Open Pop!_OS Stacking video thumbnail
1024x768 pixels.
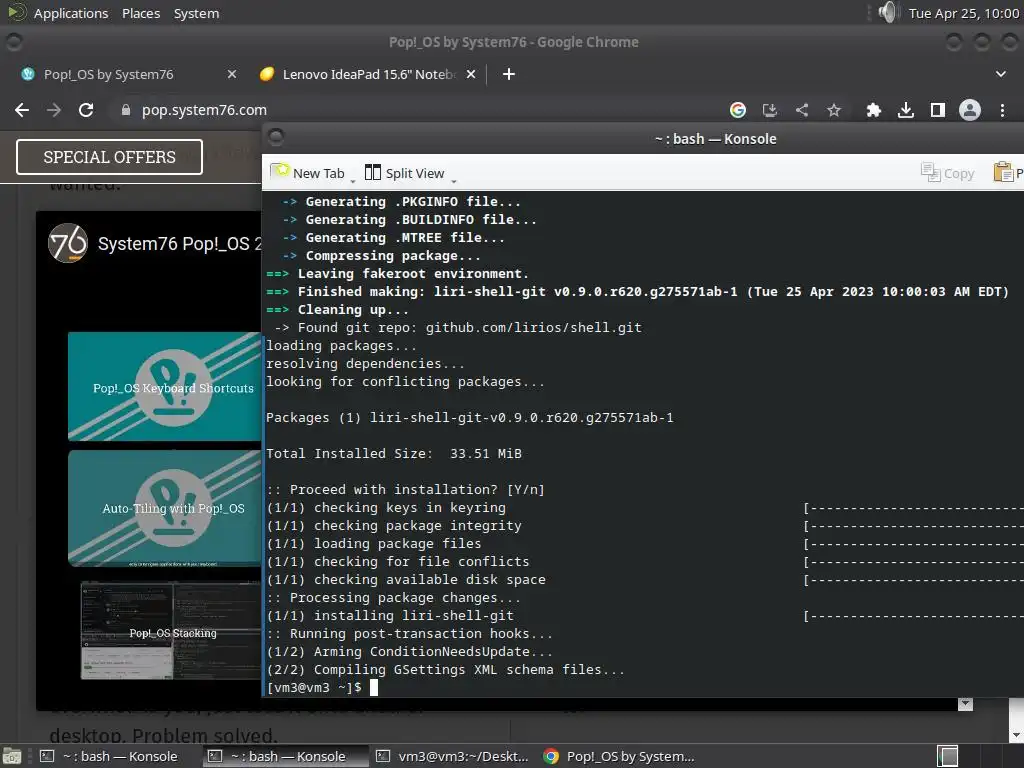[x=171, y=631]
